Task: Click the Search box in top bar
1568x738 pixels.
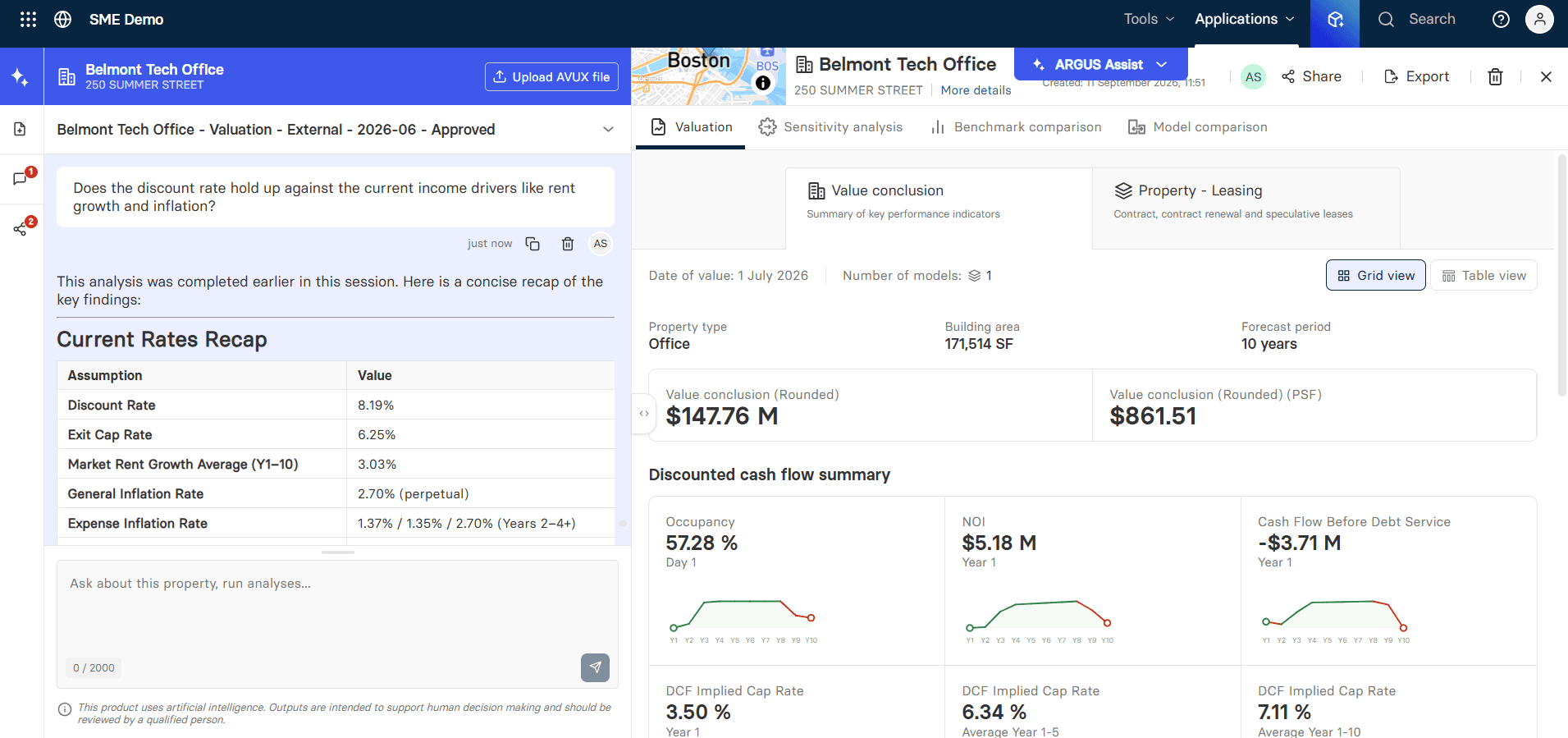Action: [x=1417, y=19]
